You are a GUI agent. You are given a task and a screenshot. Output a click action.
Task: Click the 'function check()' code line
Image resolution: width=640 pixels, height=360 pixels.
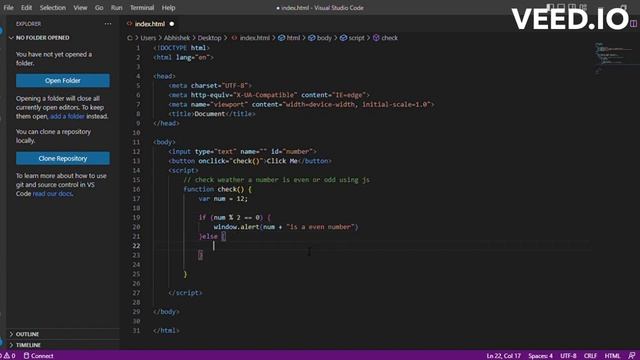click(218, 189)
